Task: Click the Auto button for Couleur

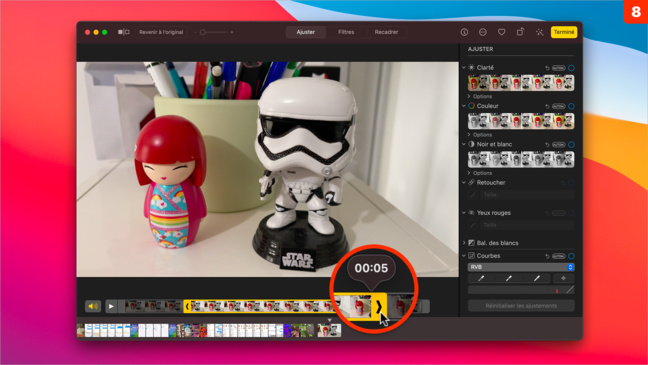Action: tap(559, 106)
